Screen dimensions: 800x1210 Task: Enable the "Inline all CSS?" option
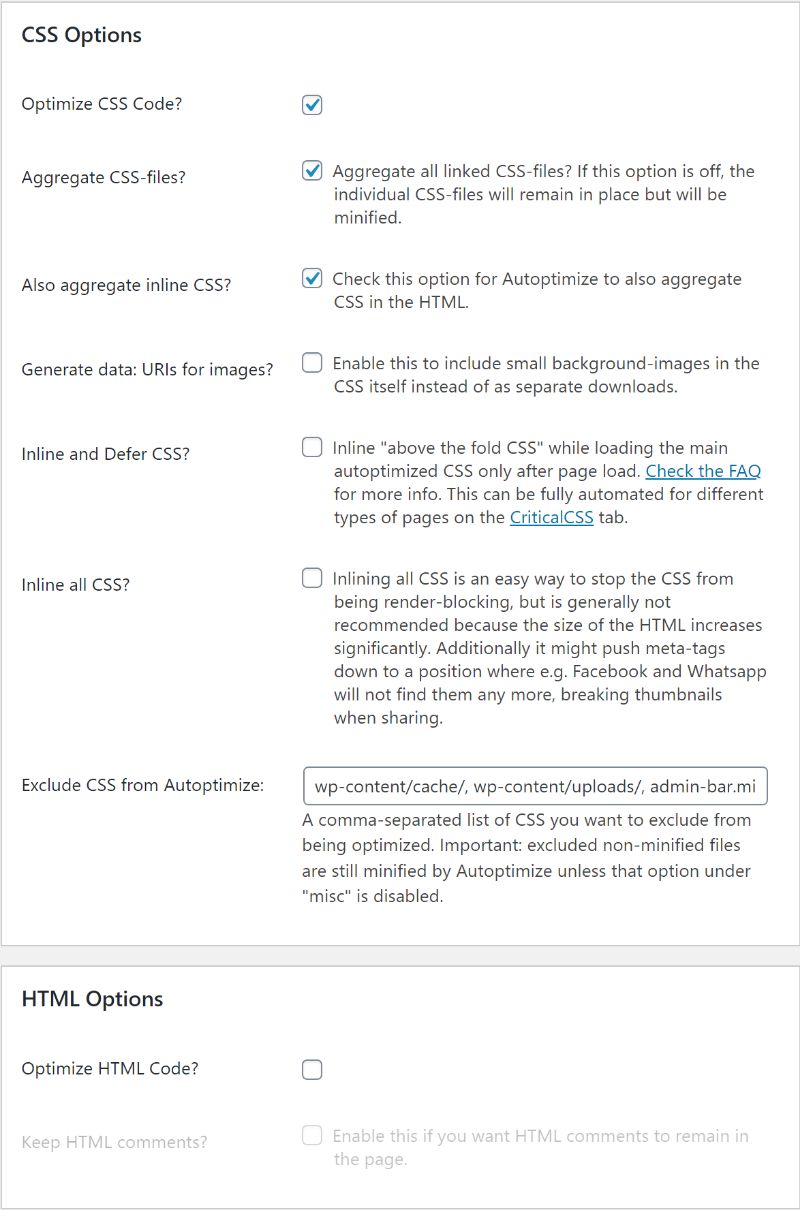tap(311, 577)
